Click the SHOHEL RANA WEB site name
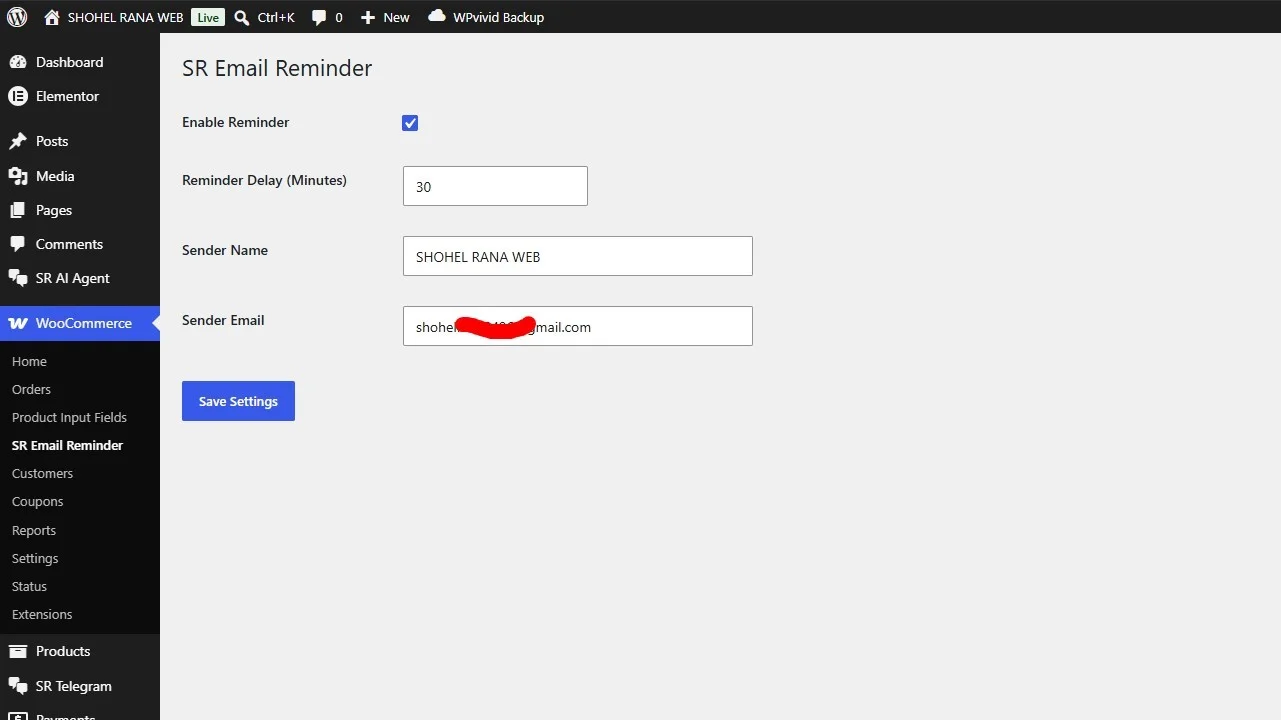Screen dimensions: 1281x720 point(126,17)
